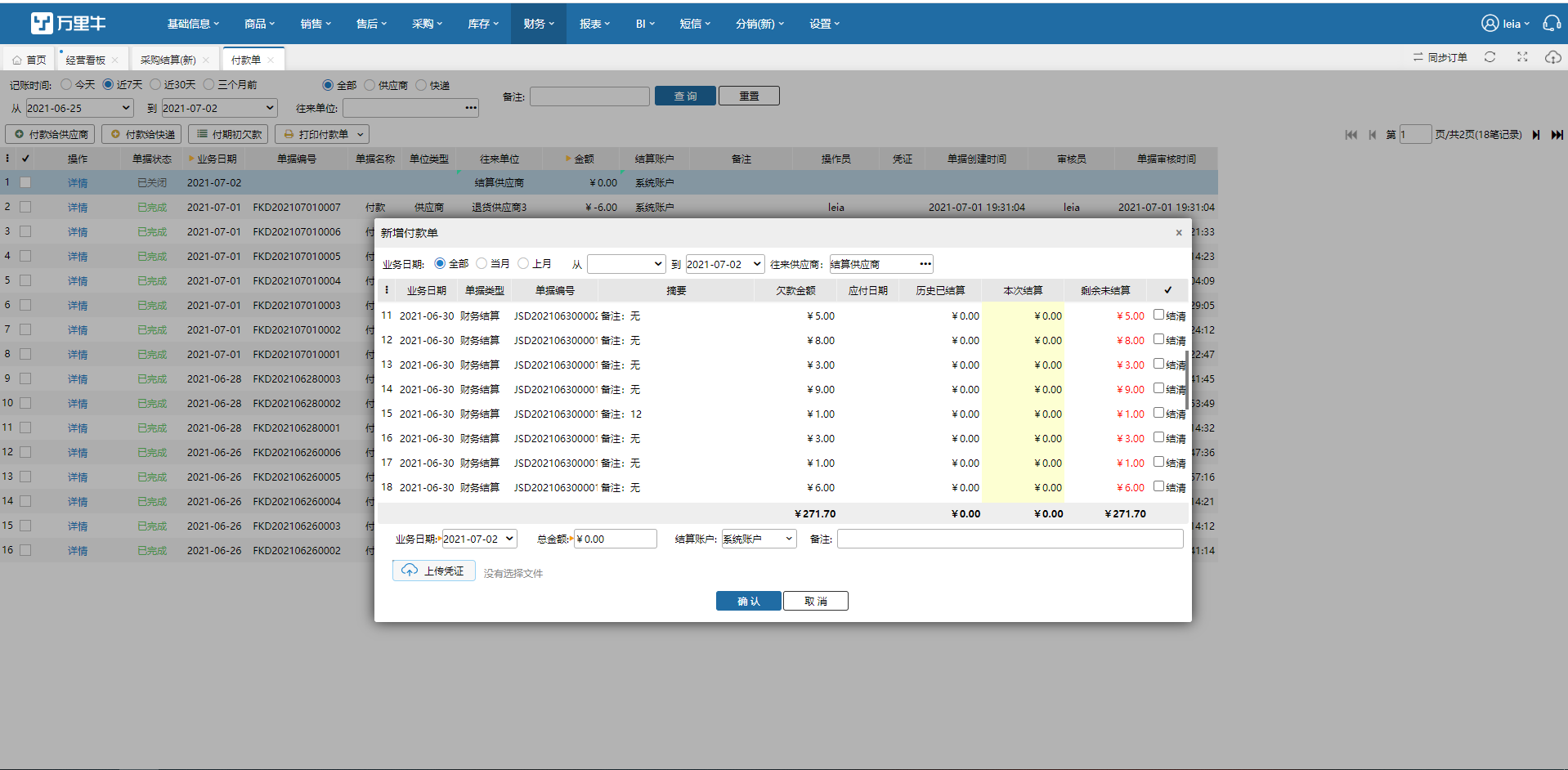Open to-date dropdown in filter bar

click(270, 108)
